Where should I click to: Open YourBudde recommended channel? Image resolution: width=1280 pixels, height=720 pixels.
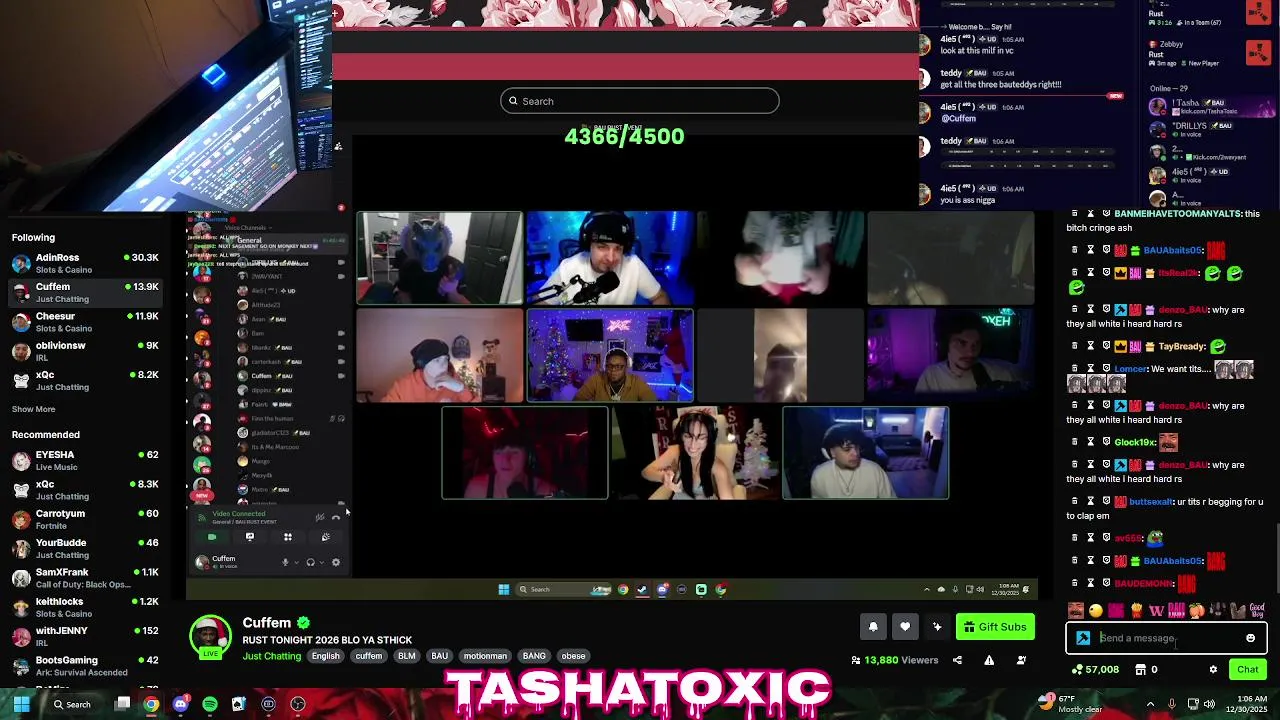[x=85, y=548]
